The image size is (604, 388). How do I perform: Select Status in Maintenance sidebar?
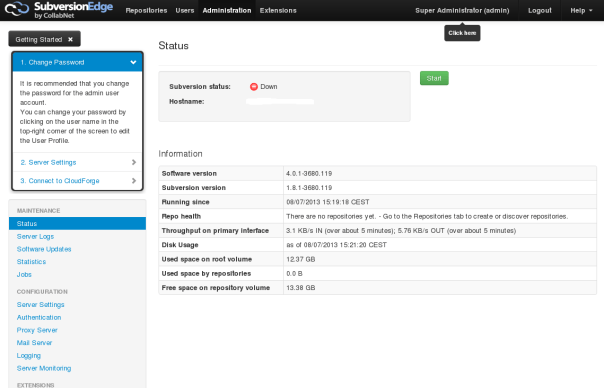[x=77, y=223]
